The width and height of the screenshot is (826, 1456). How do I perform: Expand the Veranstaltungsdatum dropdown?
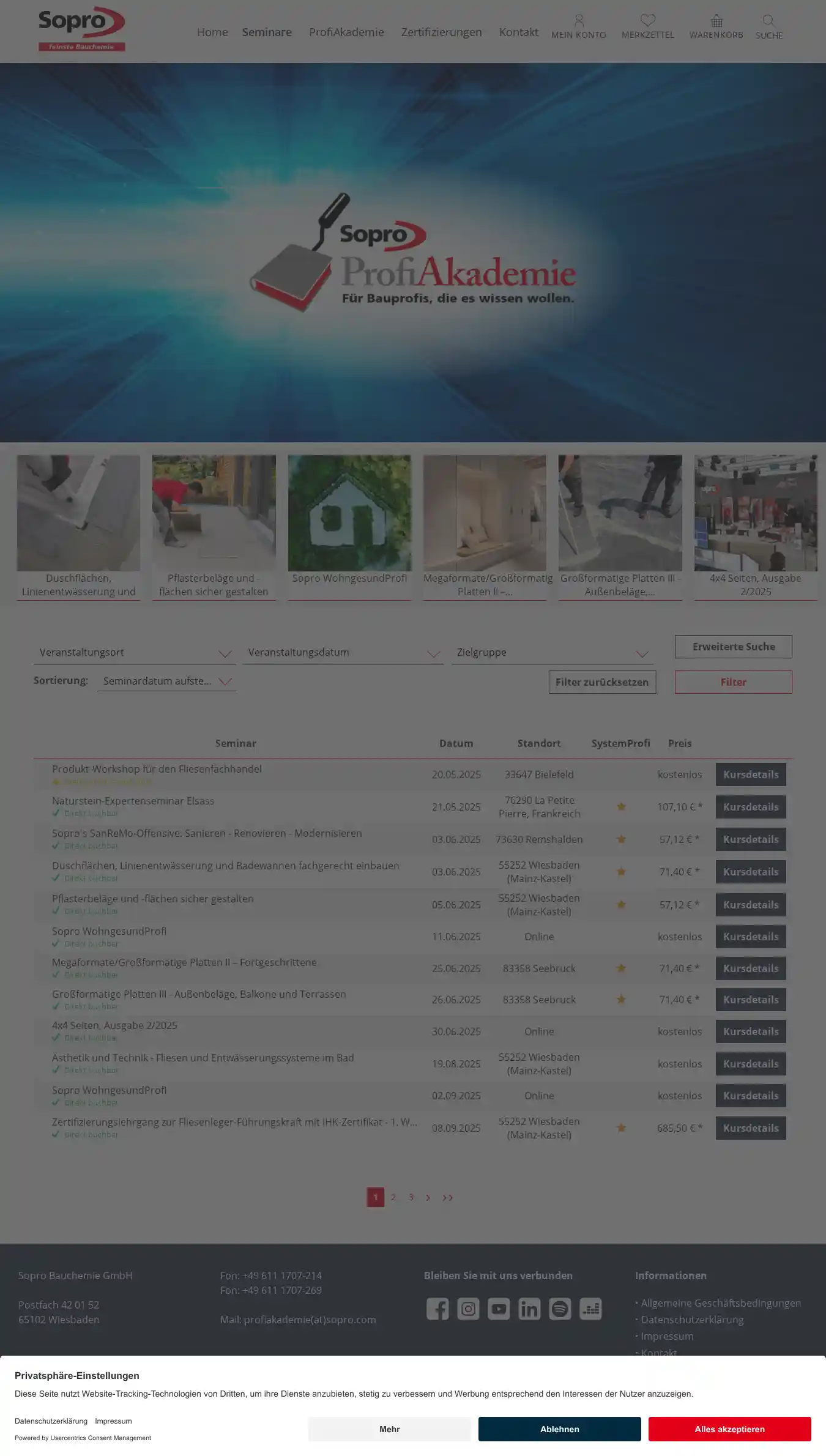tap(343, 653)
